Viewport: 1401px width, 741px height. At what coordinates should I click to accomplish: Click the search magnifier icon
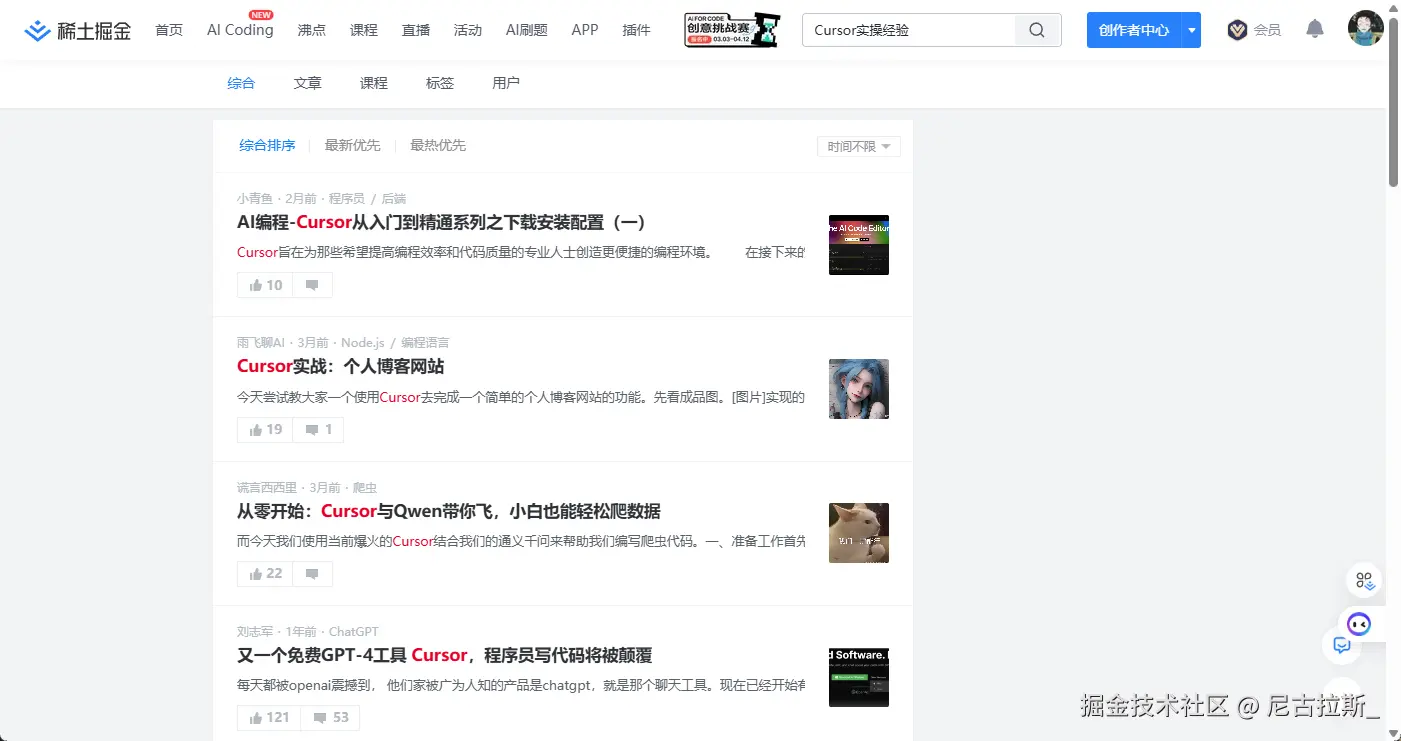tap(1036, 30)
